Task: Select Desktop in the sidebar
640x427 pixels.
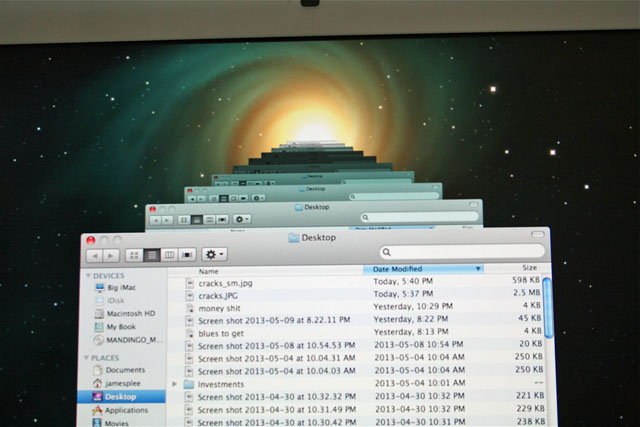Action: [121, 397]
